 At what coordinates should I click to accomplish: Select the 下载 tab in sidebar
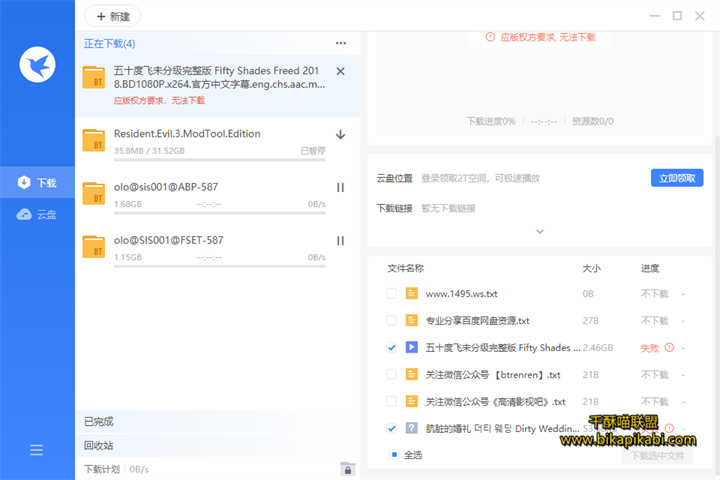click(37, 182)
